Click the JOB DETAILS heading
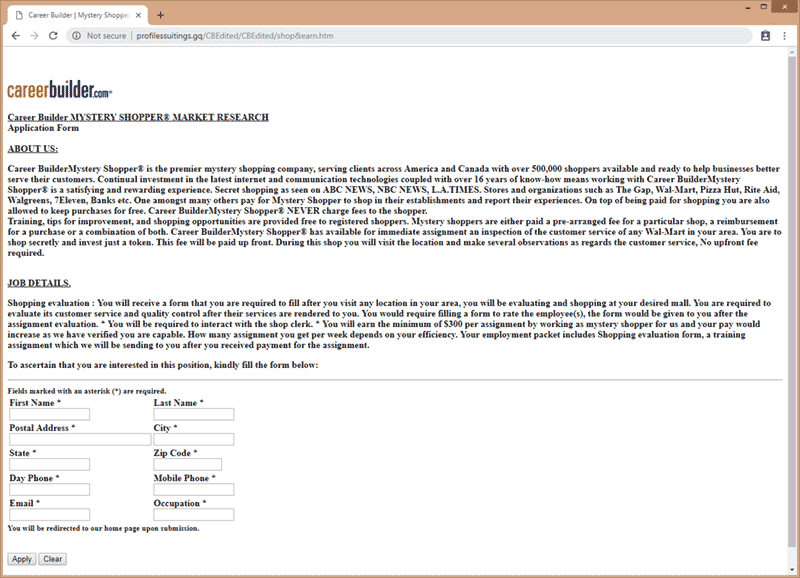The image size is (800, 578). 39,283
